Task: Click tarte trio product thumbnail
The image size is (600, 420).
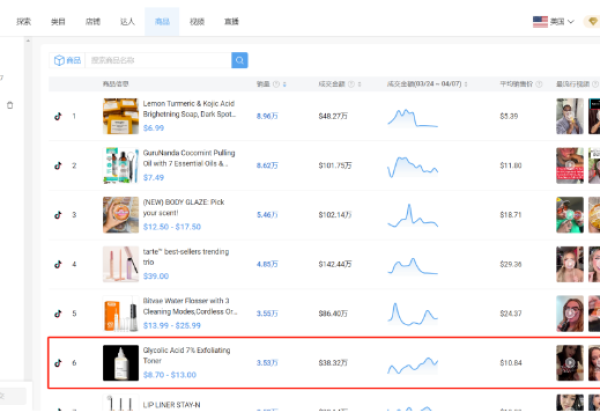Action: click(121, 264)
